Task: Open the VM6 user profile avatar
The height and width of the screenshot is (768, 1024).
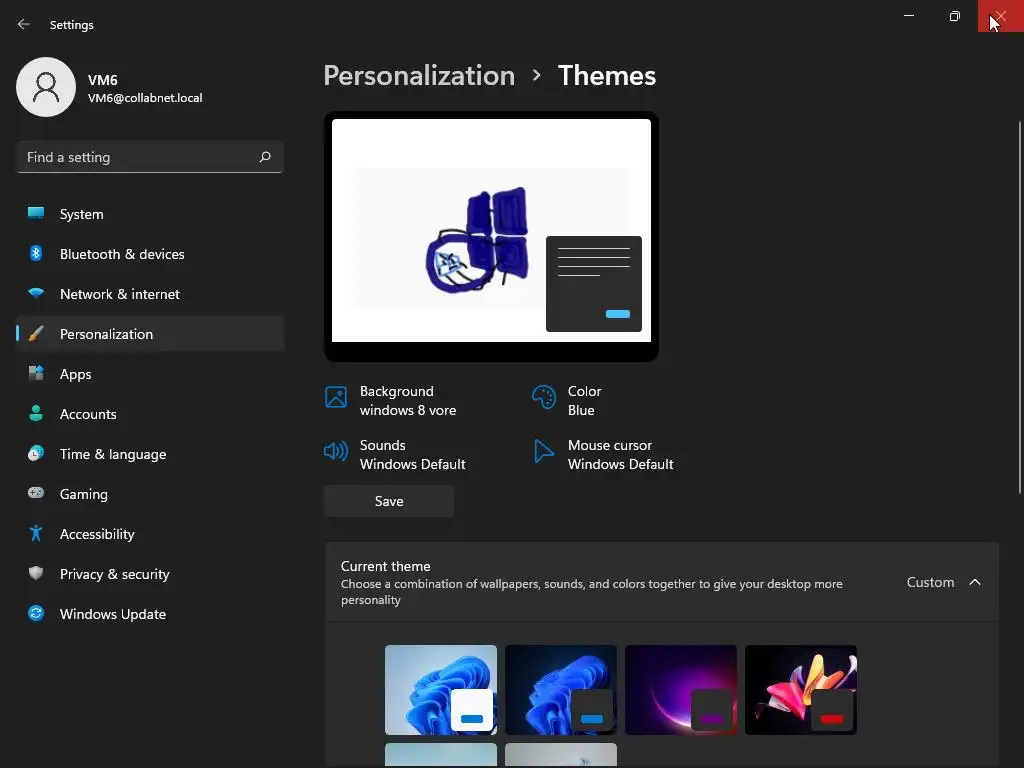Action: click(x=46, y=87)
